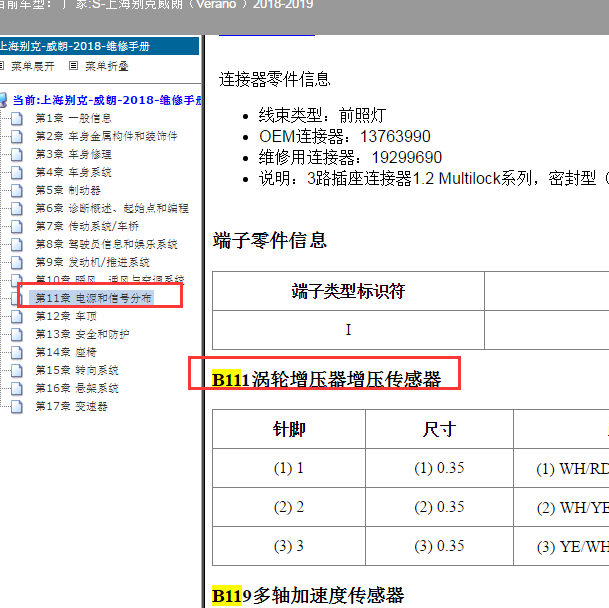Screen dimensions: 609x608
Task: Click page icon beside 第6章 诊断概述
Action: coord(17,208)
